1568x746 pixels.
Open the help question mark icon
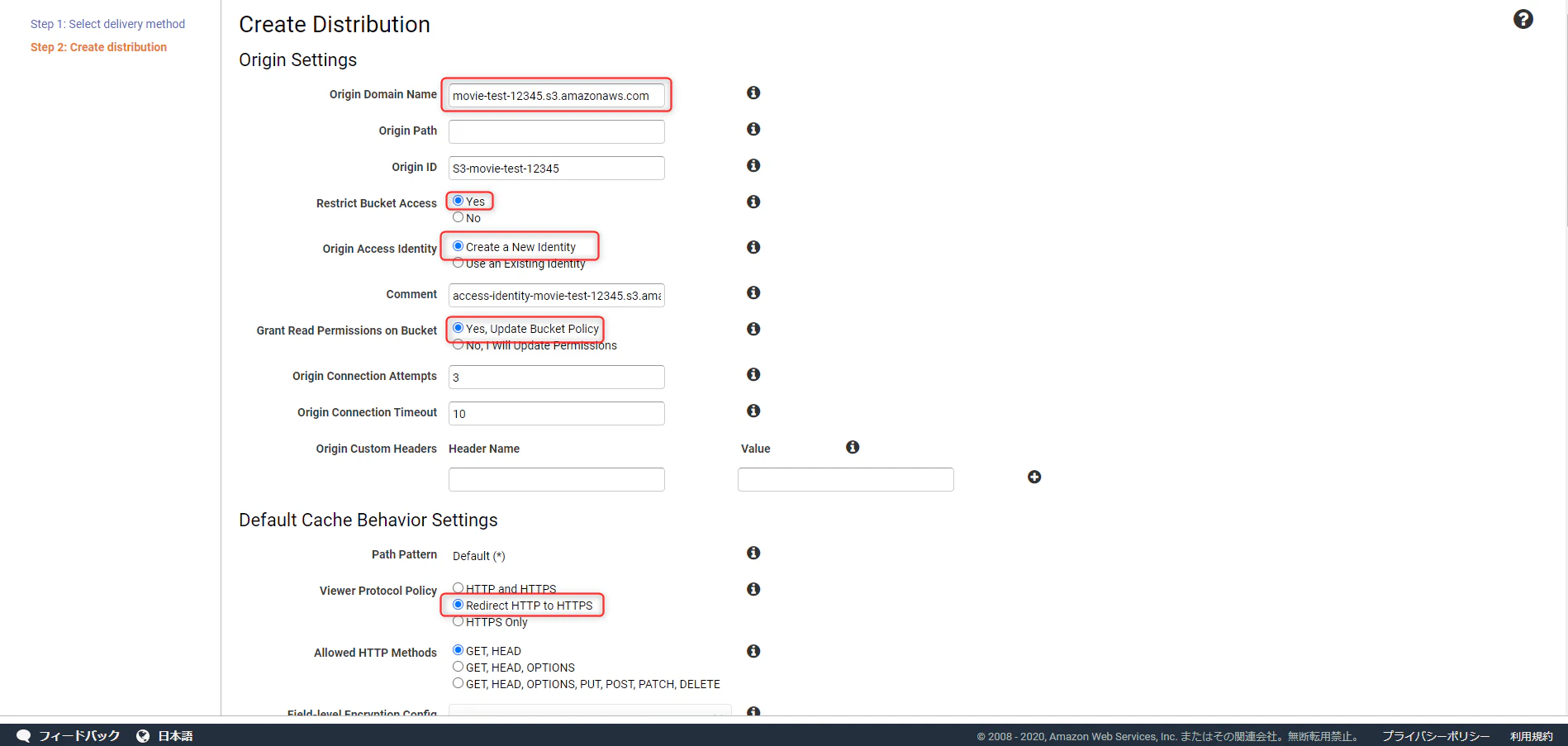(1523, 19)
